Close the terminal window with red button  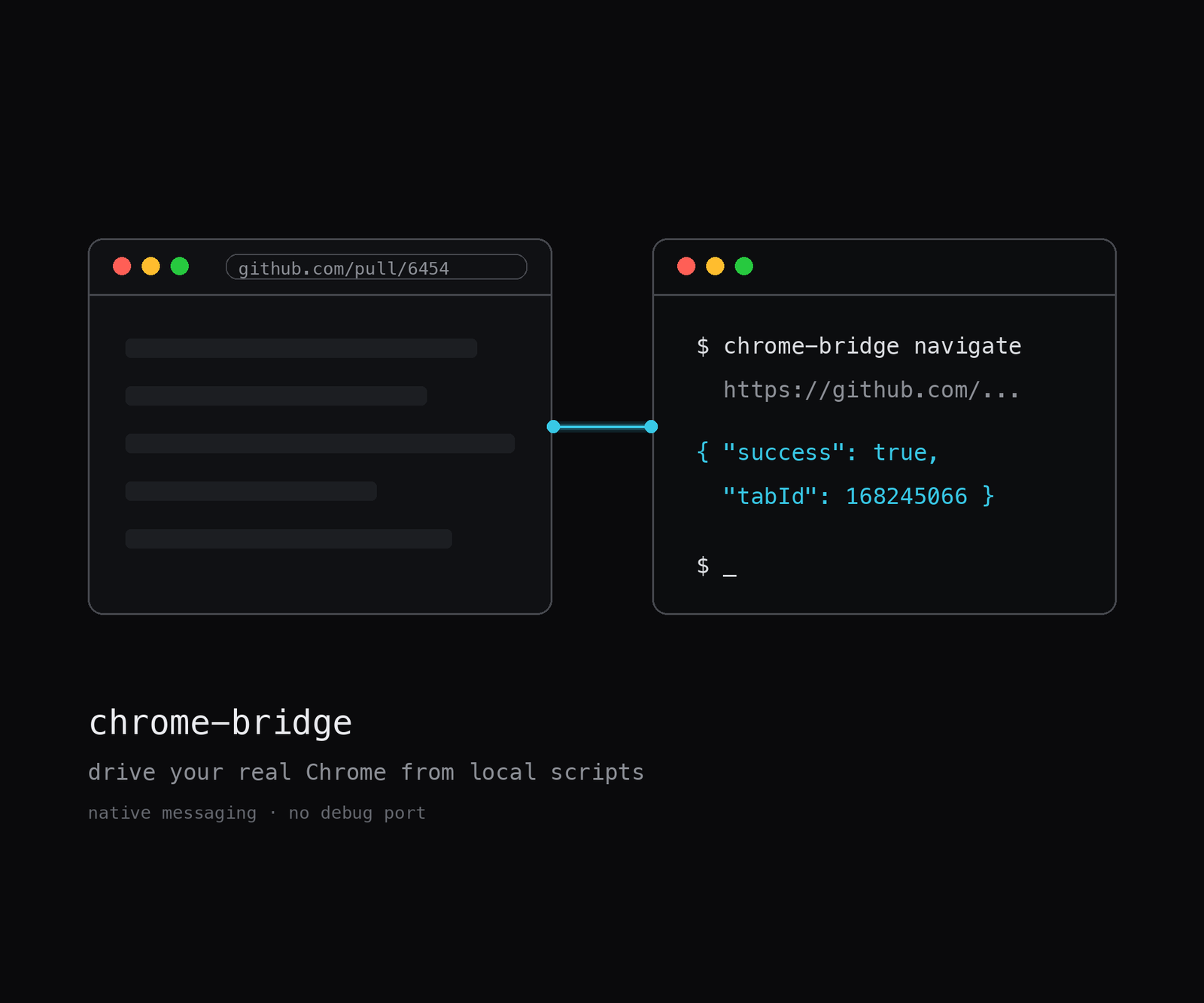686,266
